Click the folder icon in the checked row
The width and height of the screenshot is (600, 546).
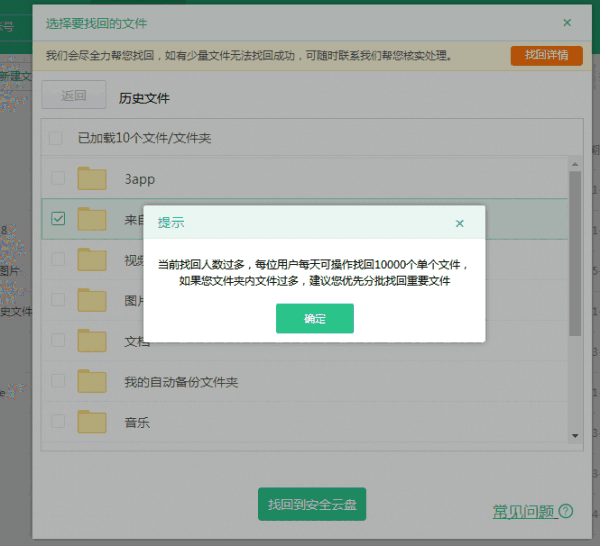point(92,219)
